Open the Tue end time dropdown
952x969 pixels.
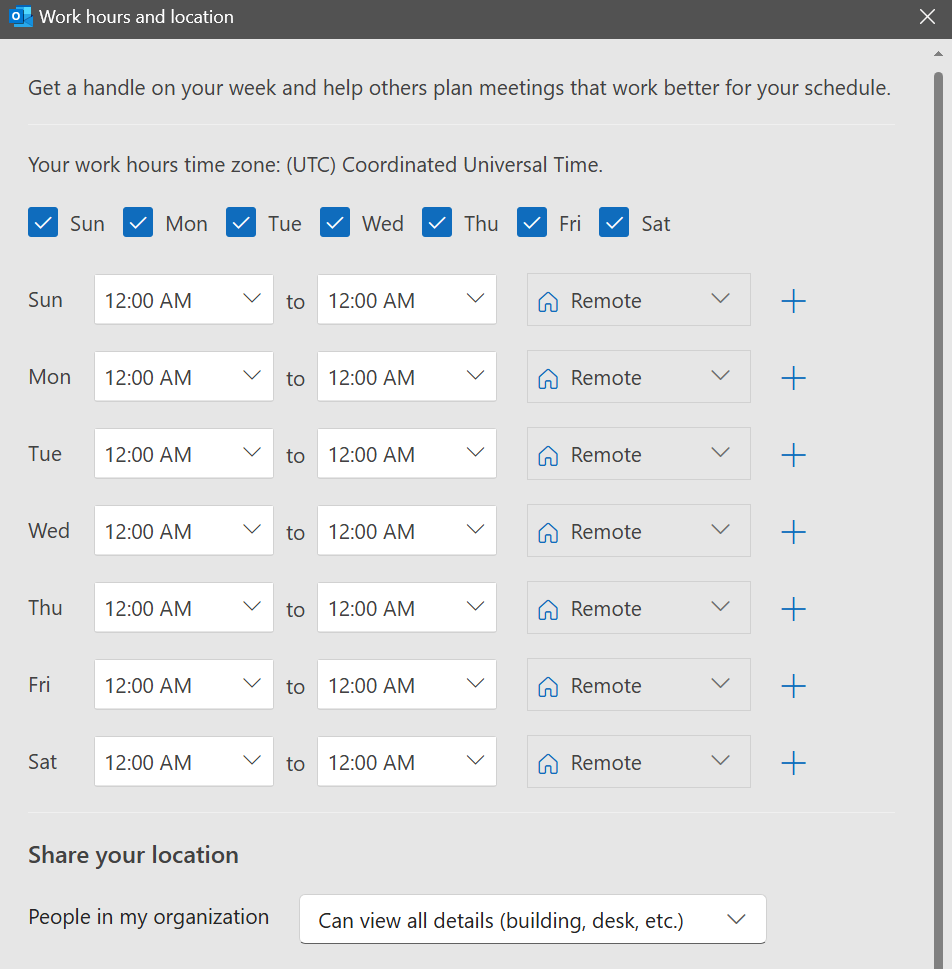click(407, 454)
